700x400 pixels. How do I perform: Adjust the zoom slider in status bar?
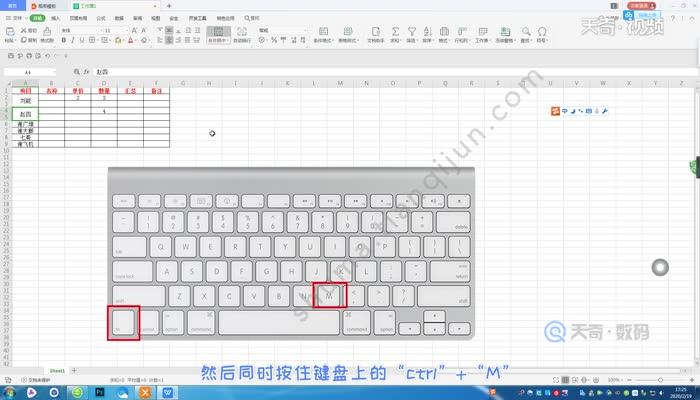click(660, 380)
